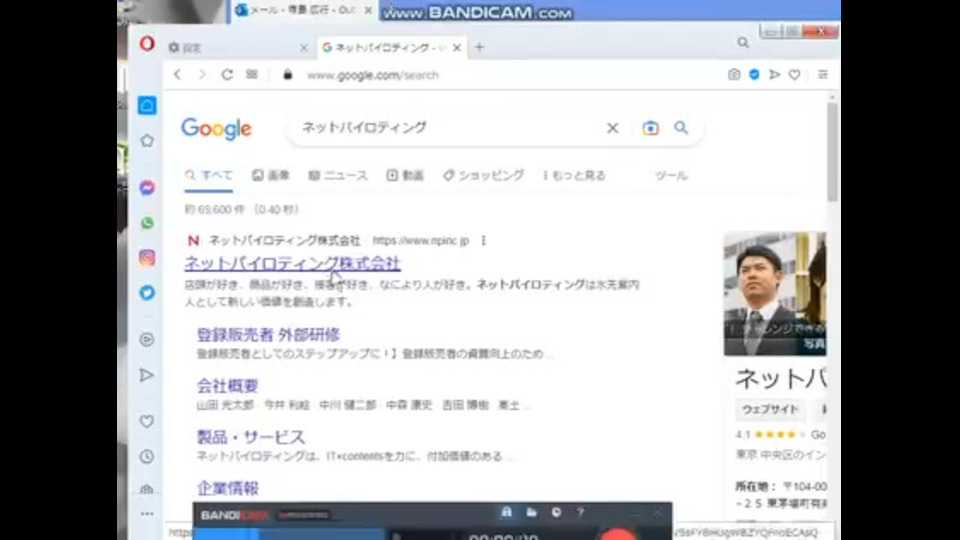Open 登録販売者 外部研修 sitelink
Viewport: 960px width, 540px height.
pos(268,335)
